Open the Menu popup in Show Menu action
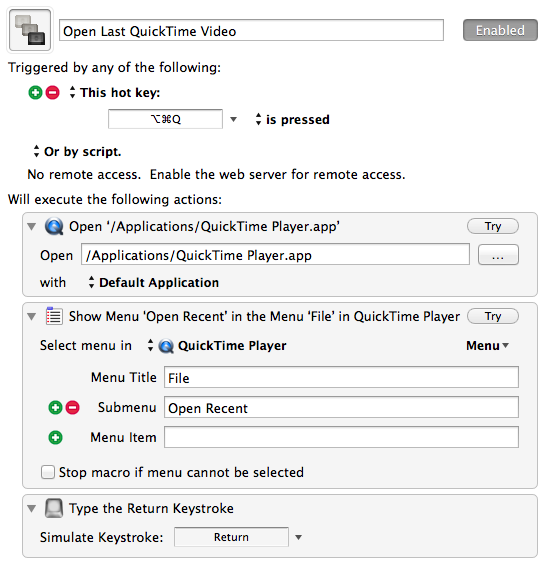Screen dimensions: 546x564 488,346
